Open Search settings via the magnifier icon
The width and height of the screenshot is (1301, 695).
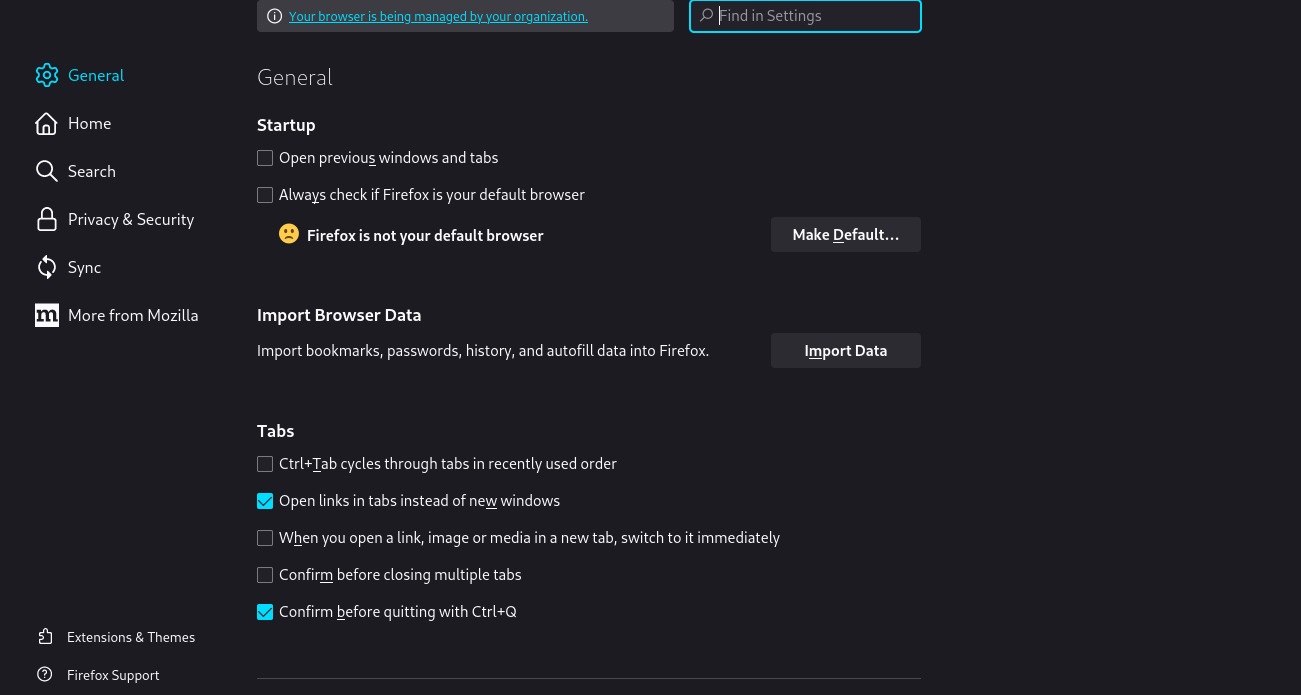[46, 171]
